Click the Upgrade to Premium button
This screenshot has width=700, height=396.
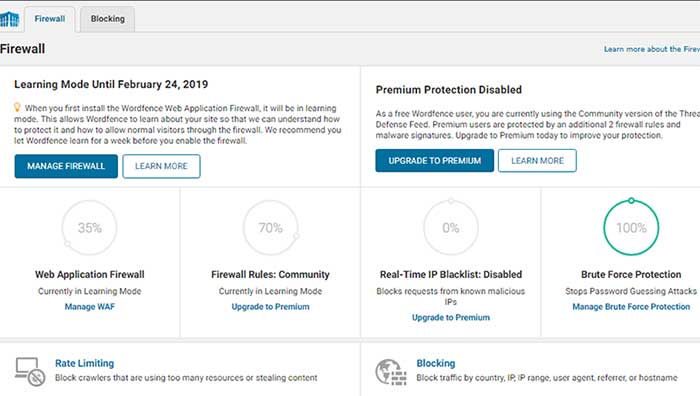coord(434,161)
